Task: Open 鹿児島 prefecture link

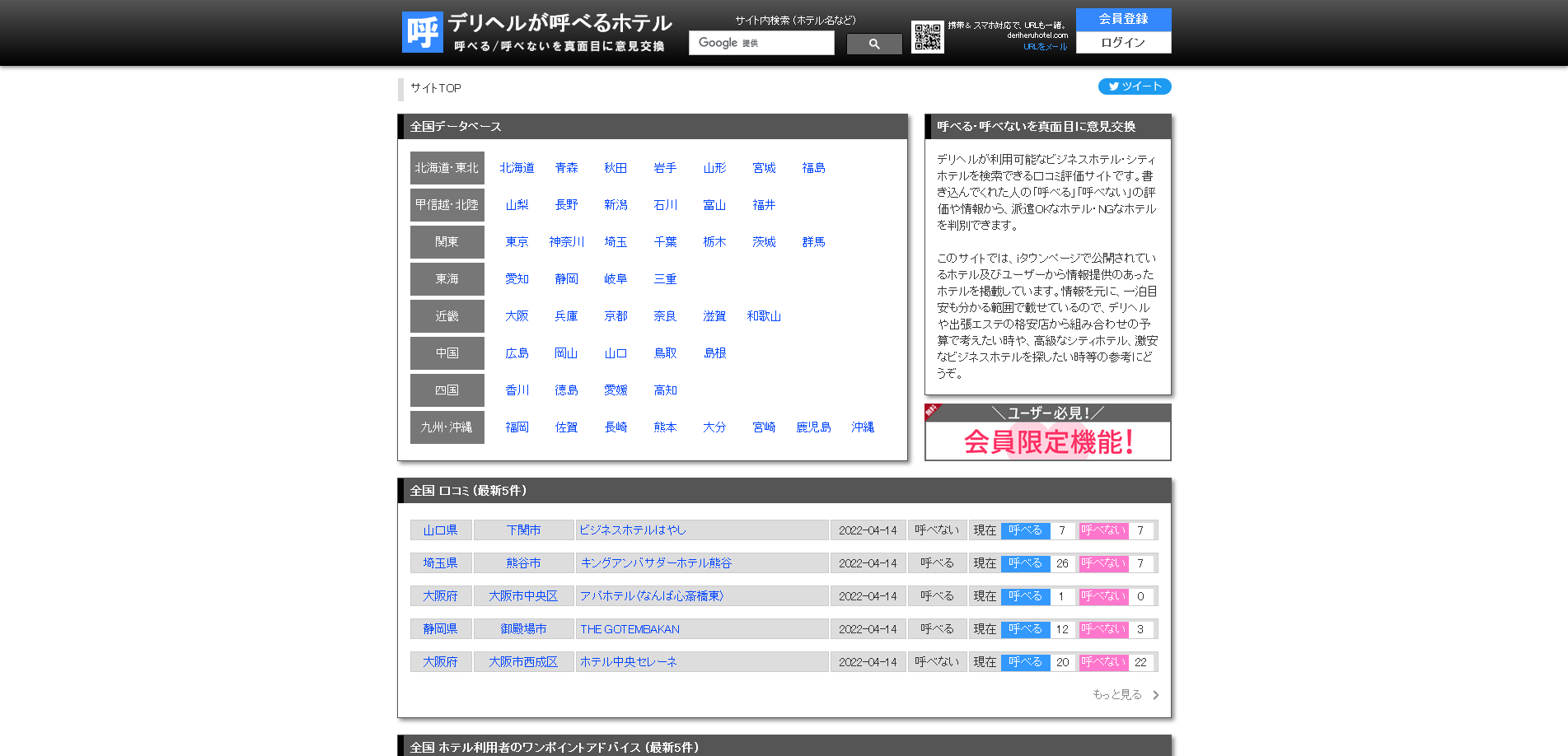Action: (x=813, y=427)
